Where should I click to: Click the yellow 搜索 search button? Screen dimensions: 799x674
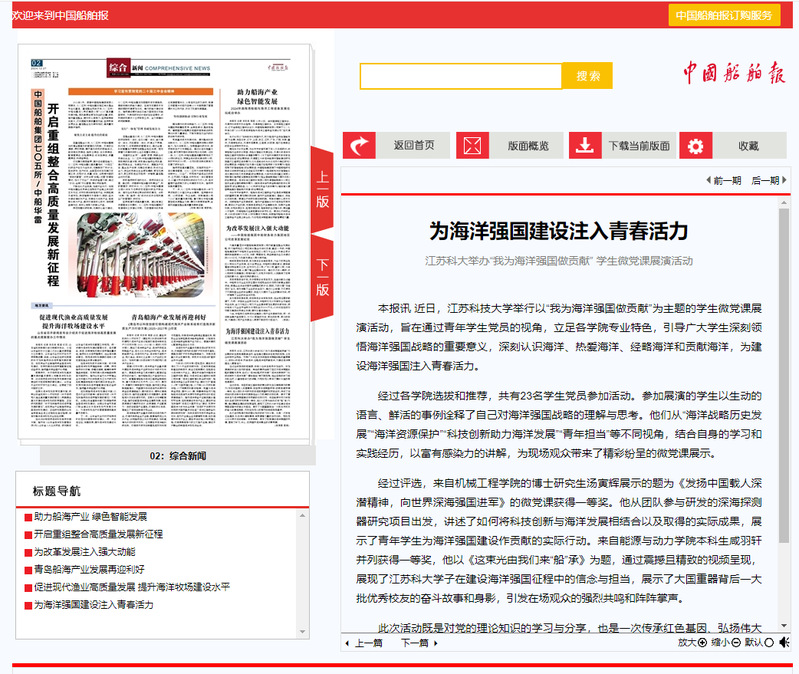[587, 76]
